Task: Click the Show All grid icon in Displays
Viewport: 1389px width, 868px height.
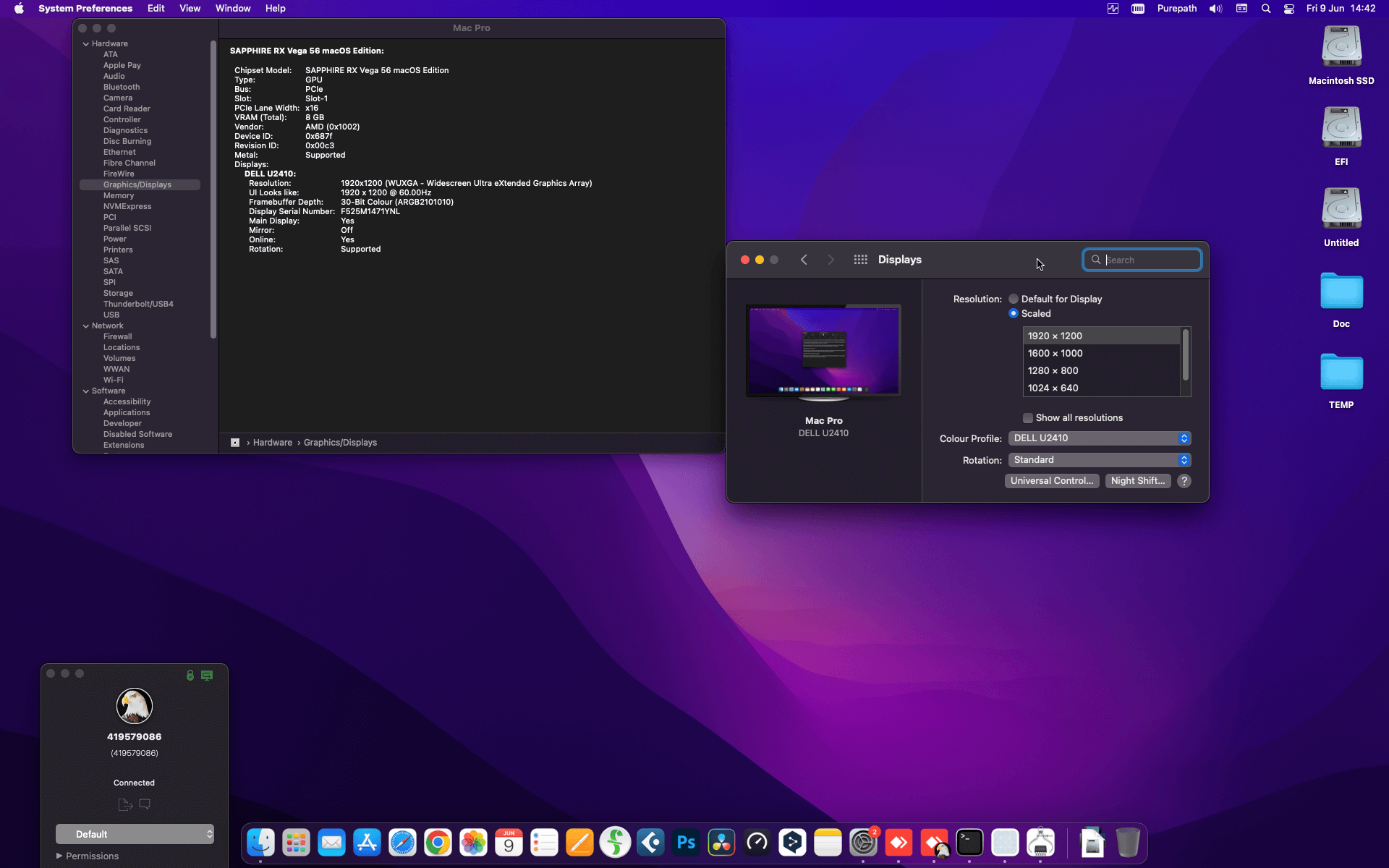Action: pyautogui.click(x=860, y=260)
